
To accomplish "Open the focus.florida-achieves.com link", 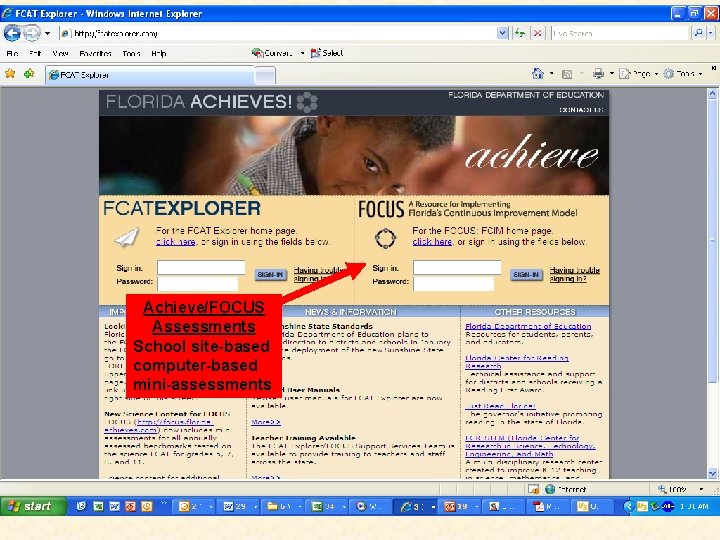I will point(159,426).
